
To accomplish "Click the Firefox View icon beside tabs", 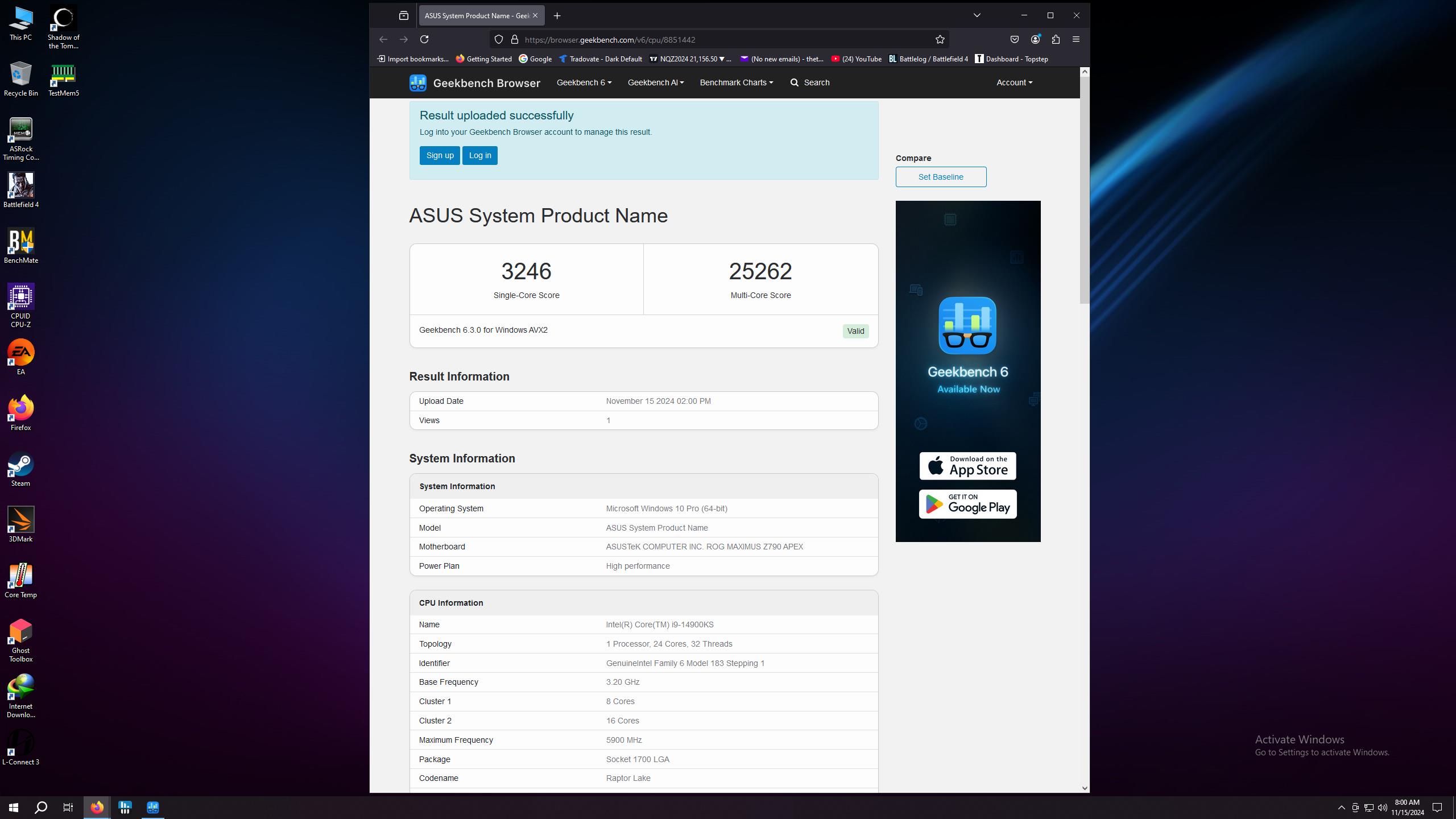I will (404, 15).
